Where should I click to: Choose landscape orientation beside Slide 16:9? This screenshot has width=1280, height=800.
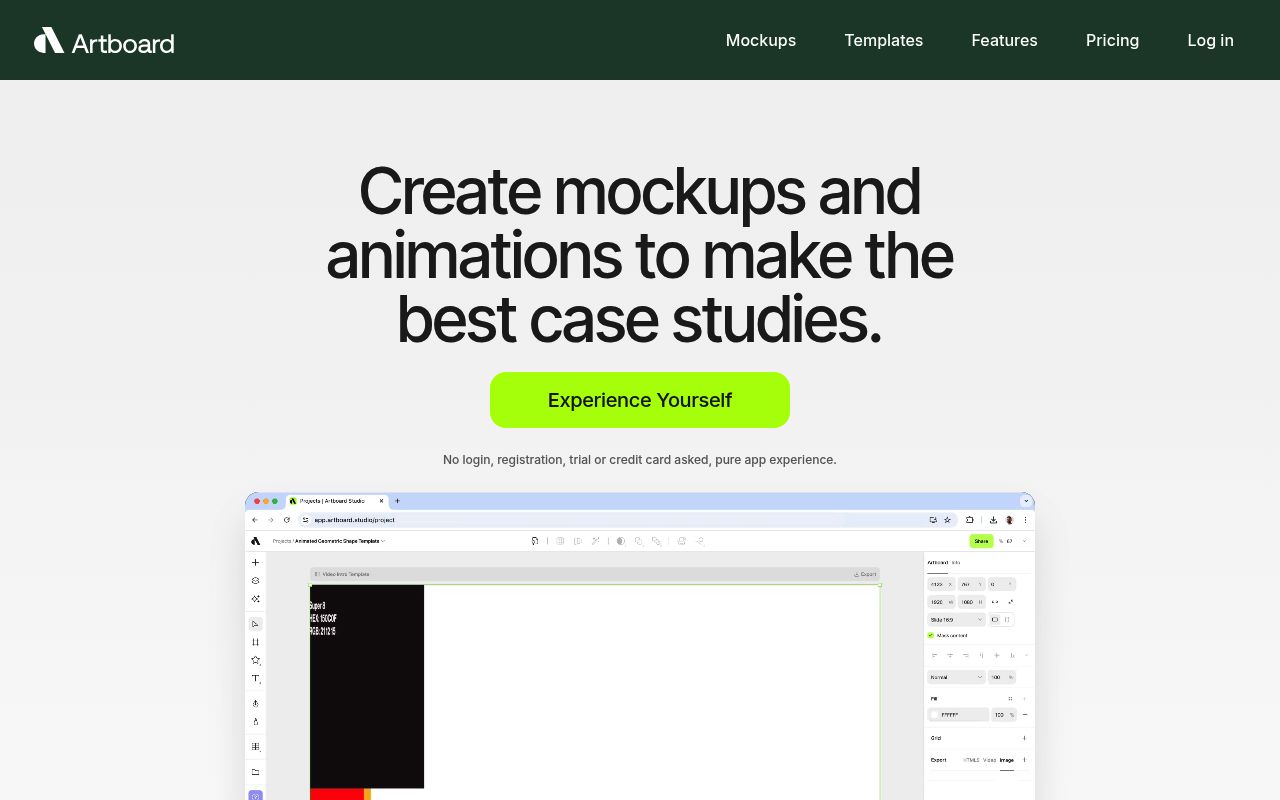995,619
